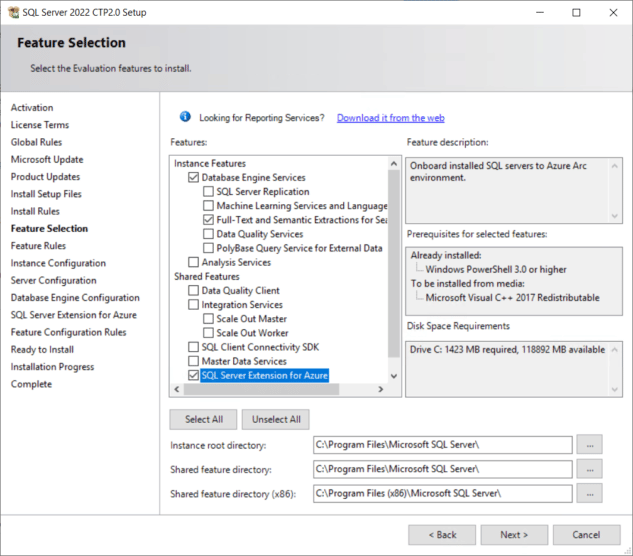The image size is (633, 556).
Task: Click License Terms step in sidebar
Action: click(x=40, y=125)
